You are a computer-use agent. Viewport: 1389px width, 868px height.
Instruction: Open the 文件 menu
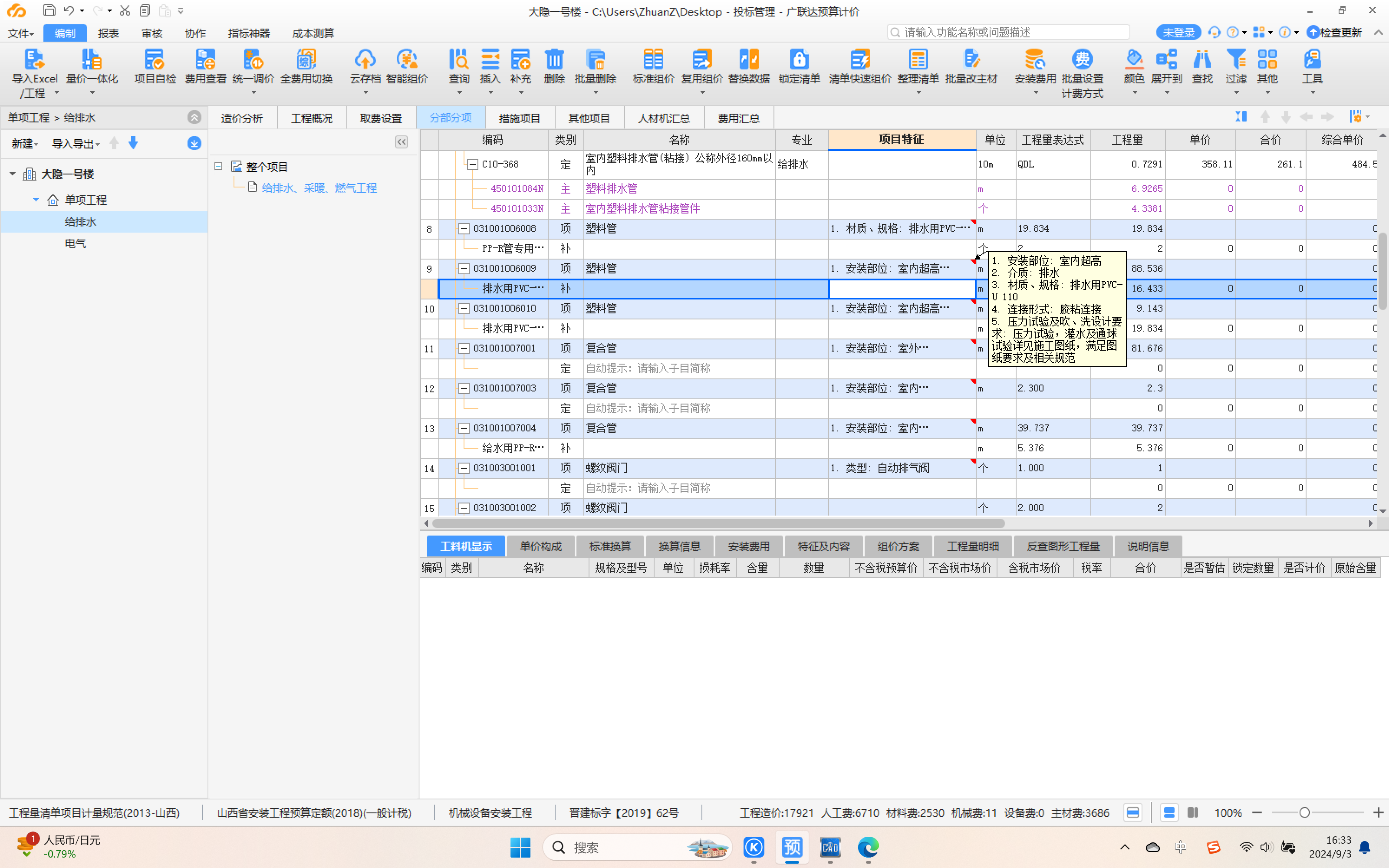click(x=21, y=33)
